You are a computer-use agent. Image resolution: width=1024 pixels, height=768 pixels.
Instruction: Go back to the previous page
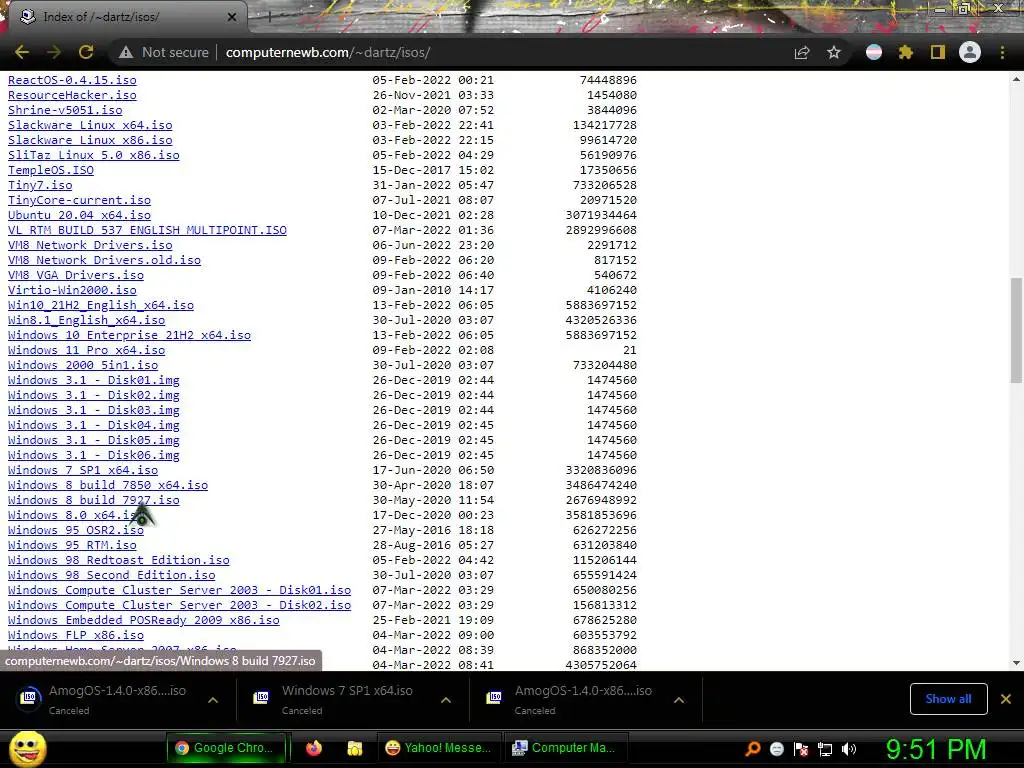tap(22, 52)
